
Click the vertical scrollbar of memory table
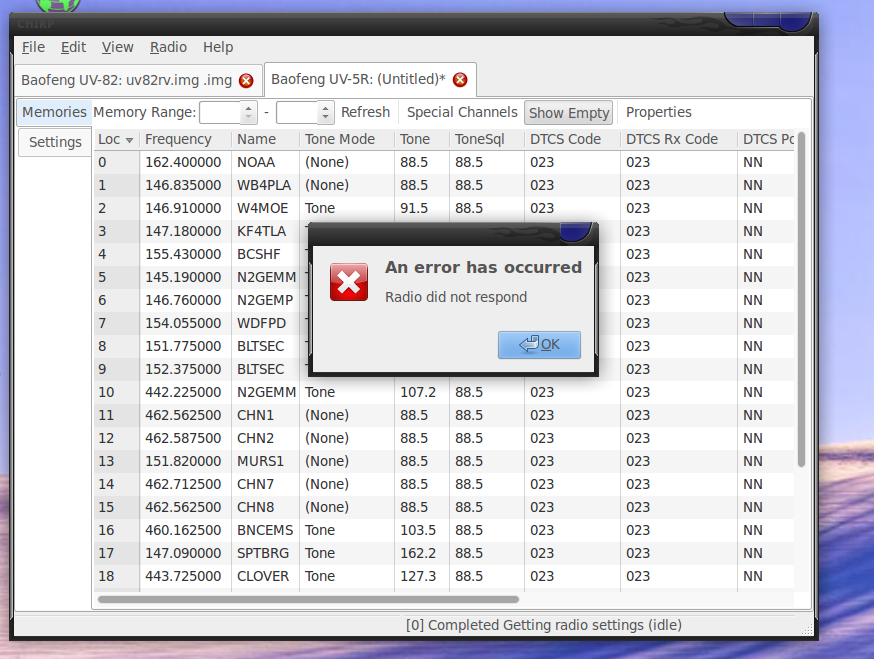pyautogui.click(x=801, y=299)
